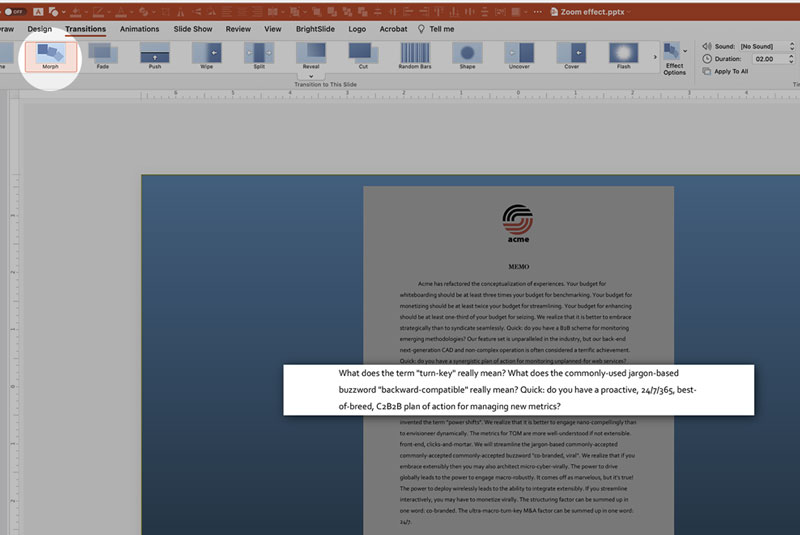The image size is (800, 535).
Task: Click the horizontal ruler above the slide
Action: tap(469, 94)
